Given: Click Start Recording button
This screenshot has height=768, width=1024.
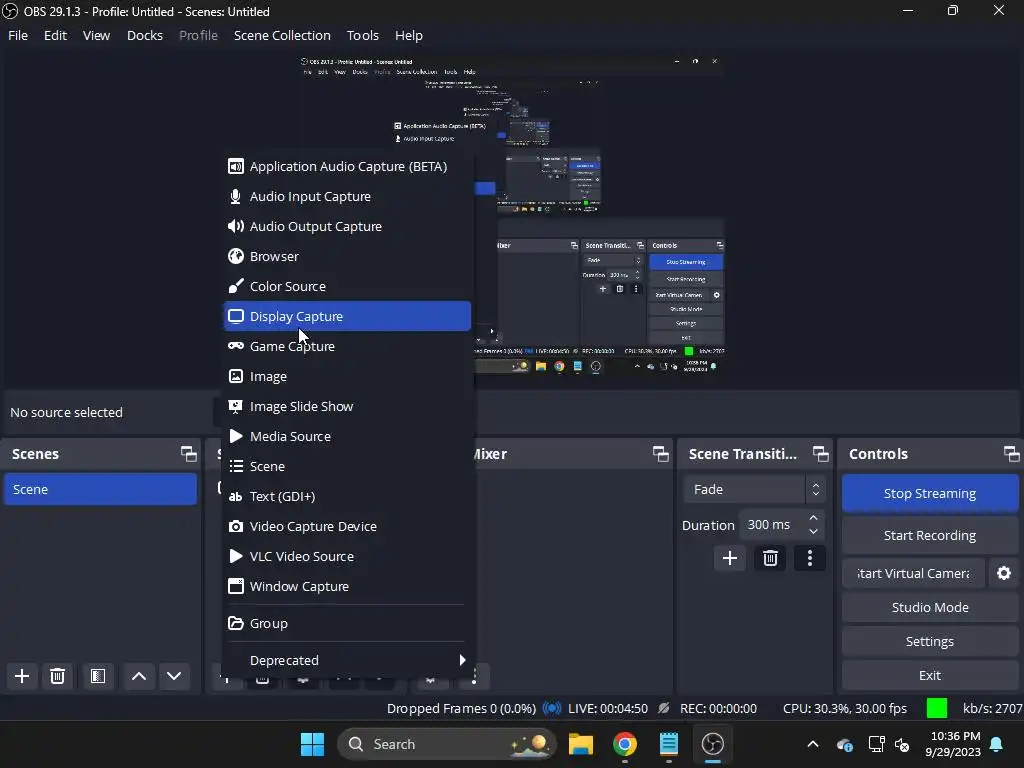Looking at the screenshot, I should coord(930,536).
